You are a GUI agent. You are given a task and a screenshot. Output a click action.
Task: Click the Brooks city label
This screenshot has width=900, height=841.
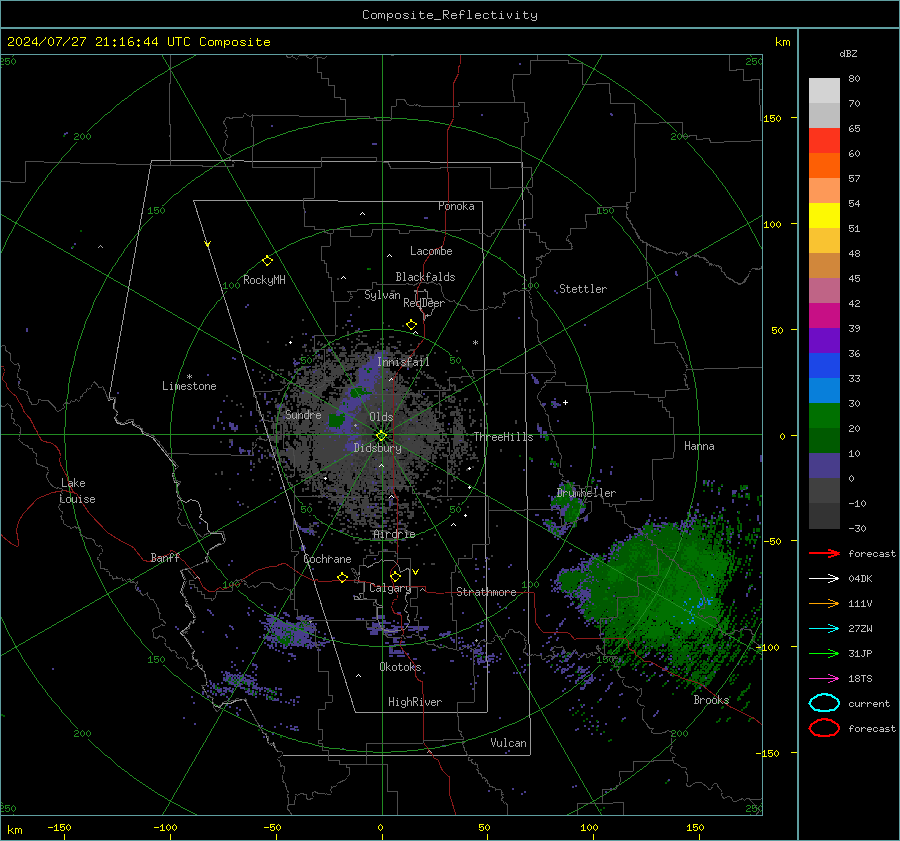[711, 700]
